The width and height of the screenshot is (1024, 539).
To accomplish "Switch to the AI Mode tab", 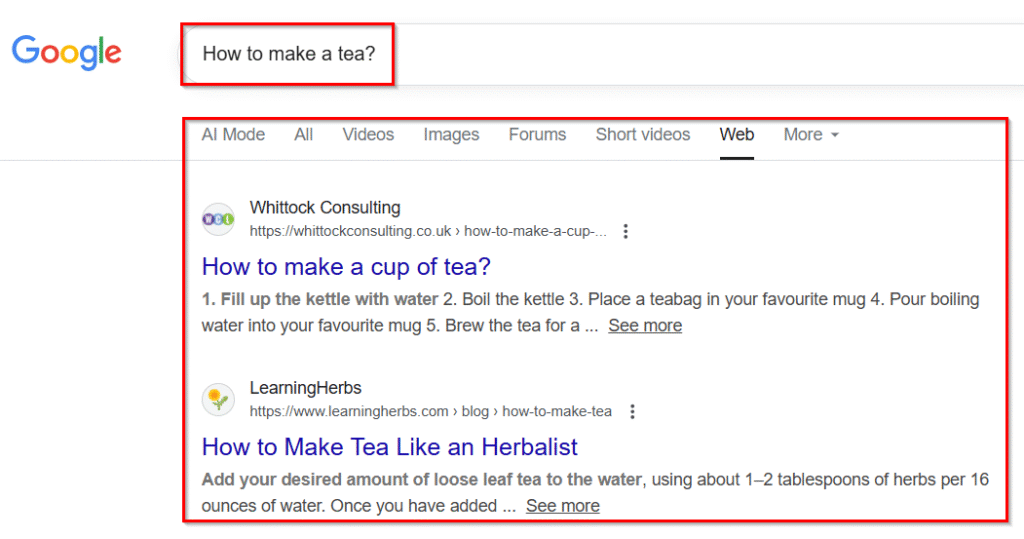I will (x=233, y=135).
